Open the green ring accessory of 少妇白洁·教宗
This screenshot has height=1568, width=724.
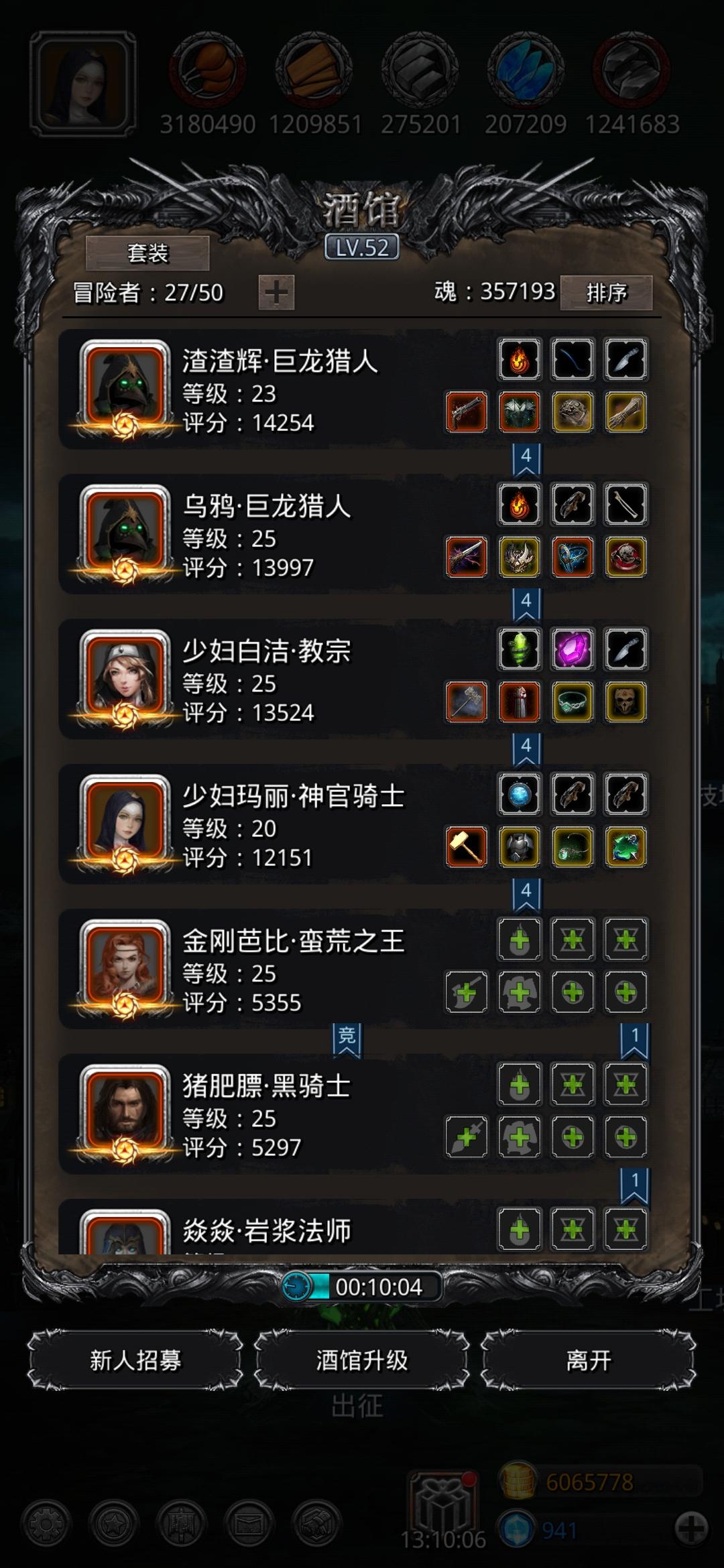[x=572, y=702]
